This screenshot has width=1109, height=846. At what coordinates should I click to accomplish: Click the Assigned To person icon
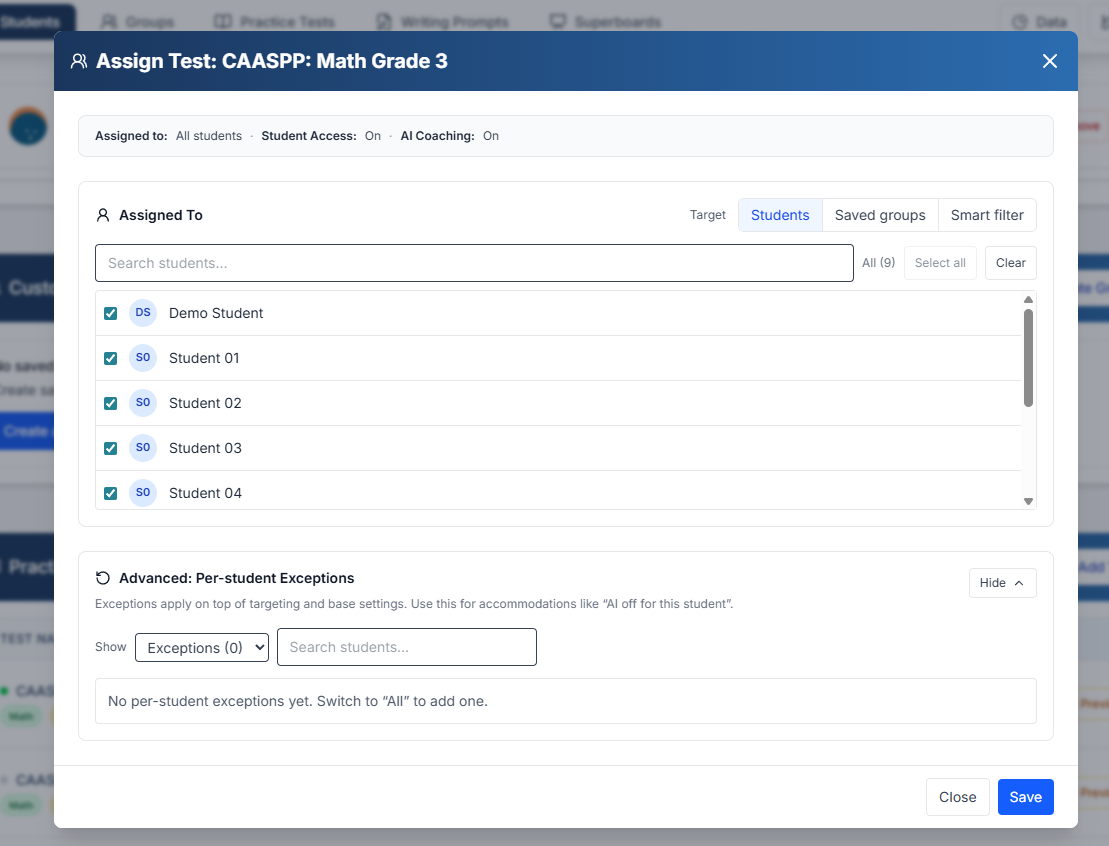(x=103, y=215)
